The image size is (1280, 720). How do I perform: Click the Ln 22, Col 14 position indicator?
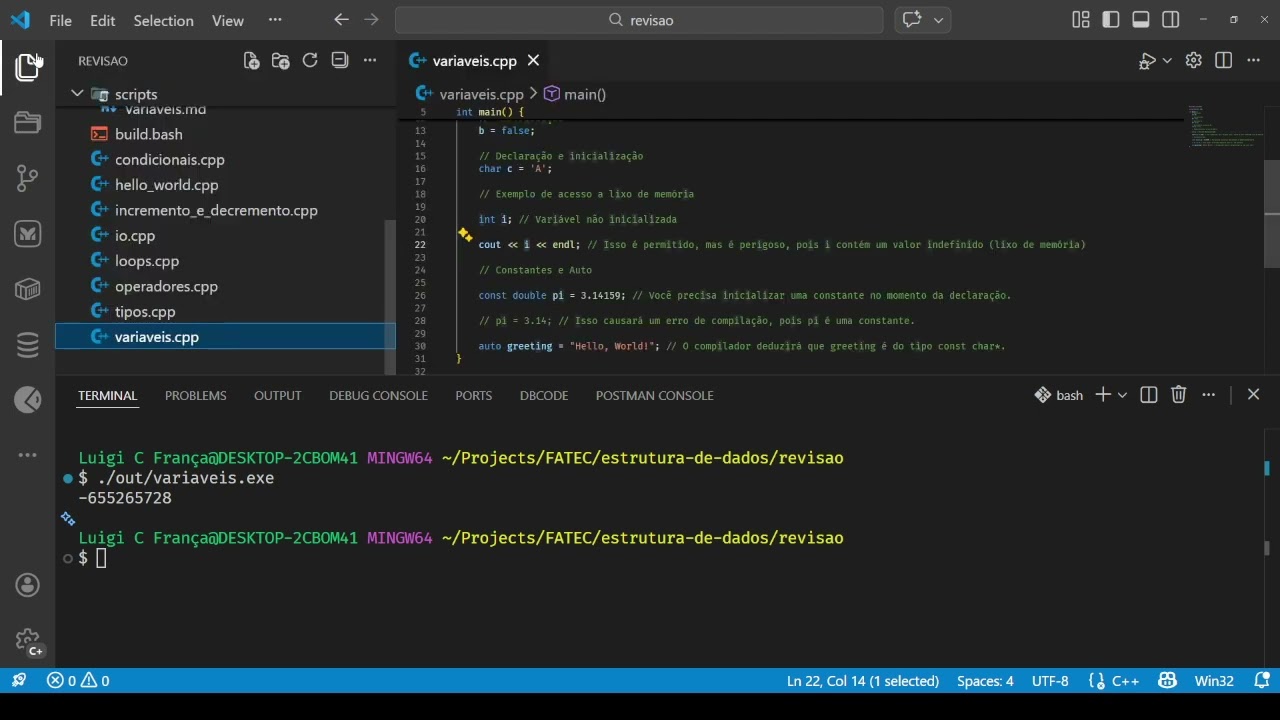pyautogui.click(x=863, y=681)
